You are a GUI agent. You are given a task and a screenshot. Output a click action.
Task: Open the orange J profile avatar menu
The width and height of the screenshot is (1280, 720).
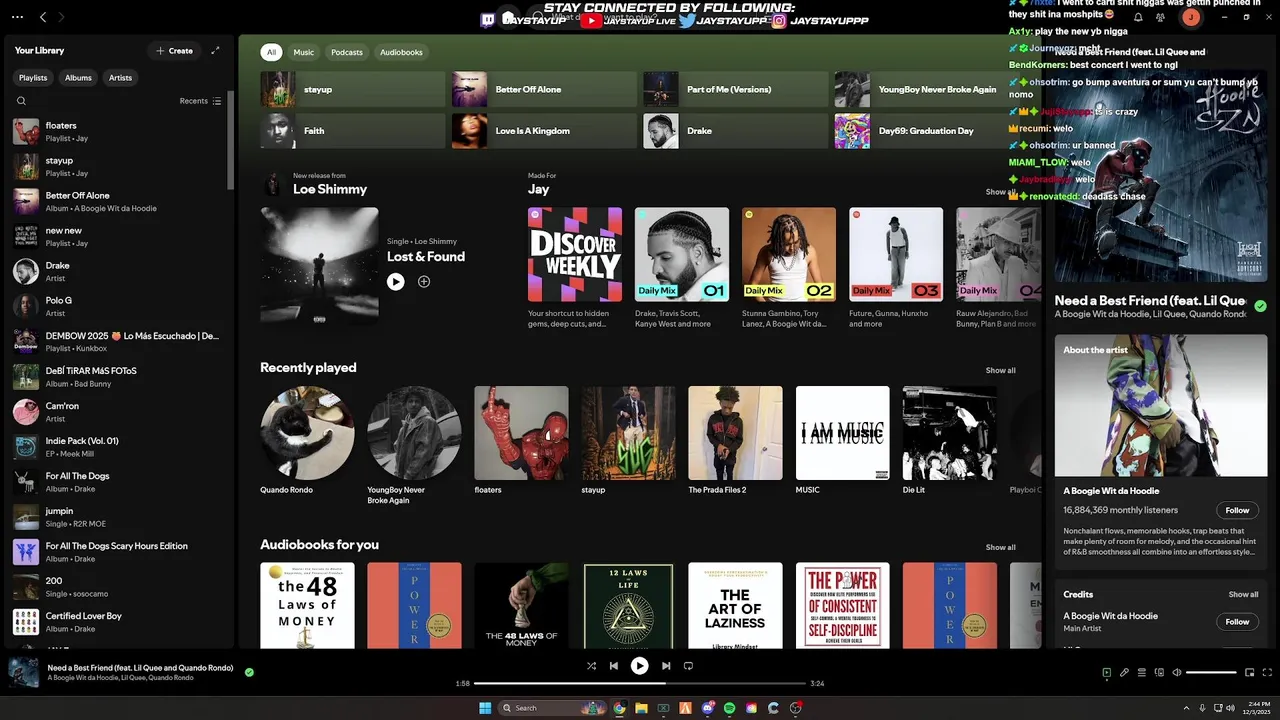[x=1190, y=17]
